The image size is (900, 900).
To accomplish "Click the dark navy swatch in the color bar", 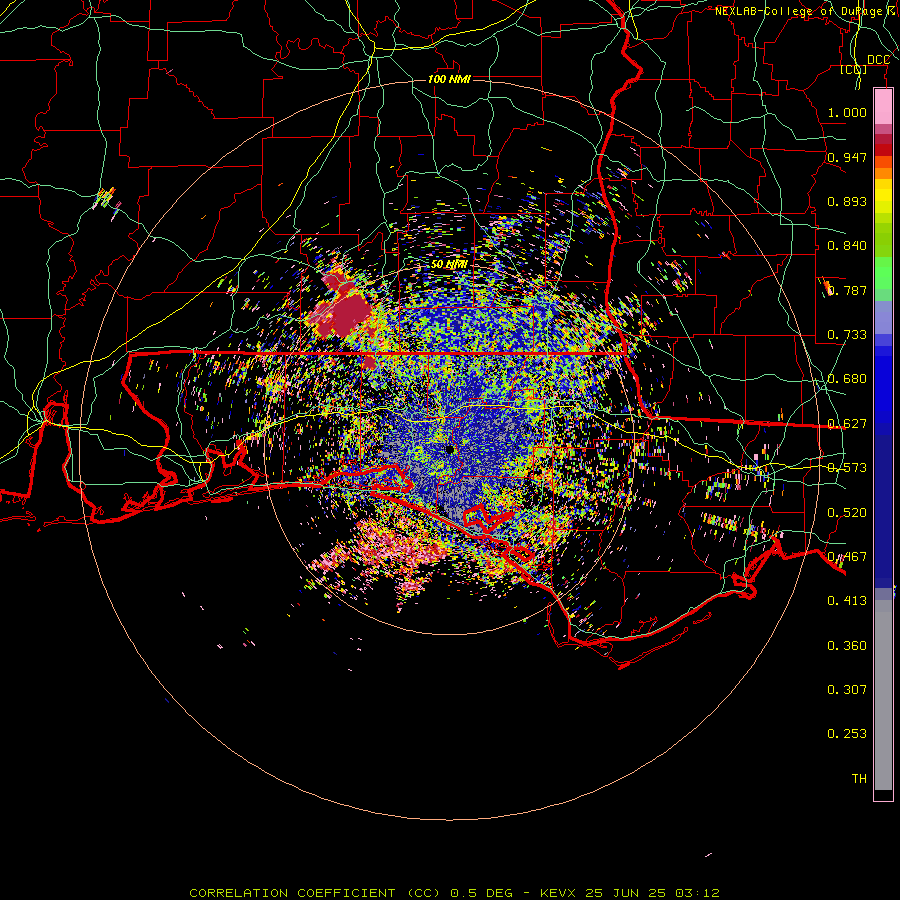I will tap(883, 505).
